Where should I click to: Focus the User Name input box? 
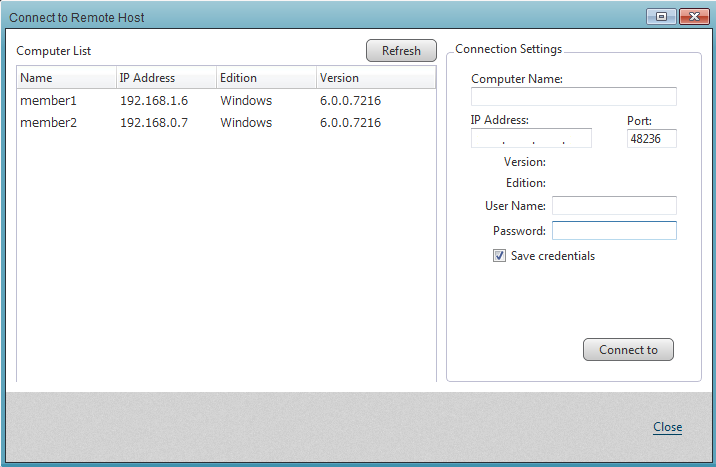614,205
